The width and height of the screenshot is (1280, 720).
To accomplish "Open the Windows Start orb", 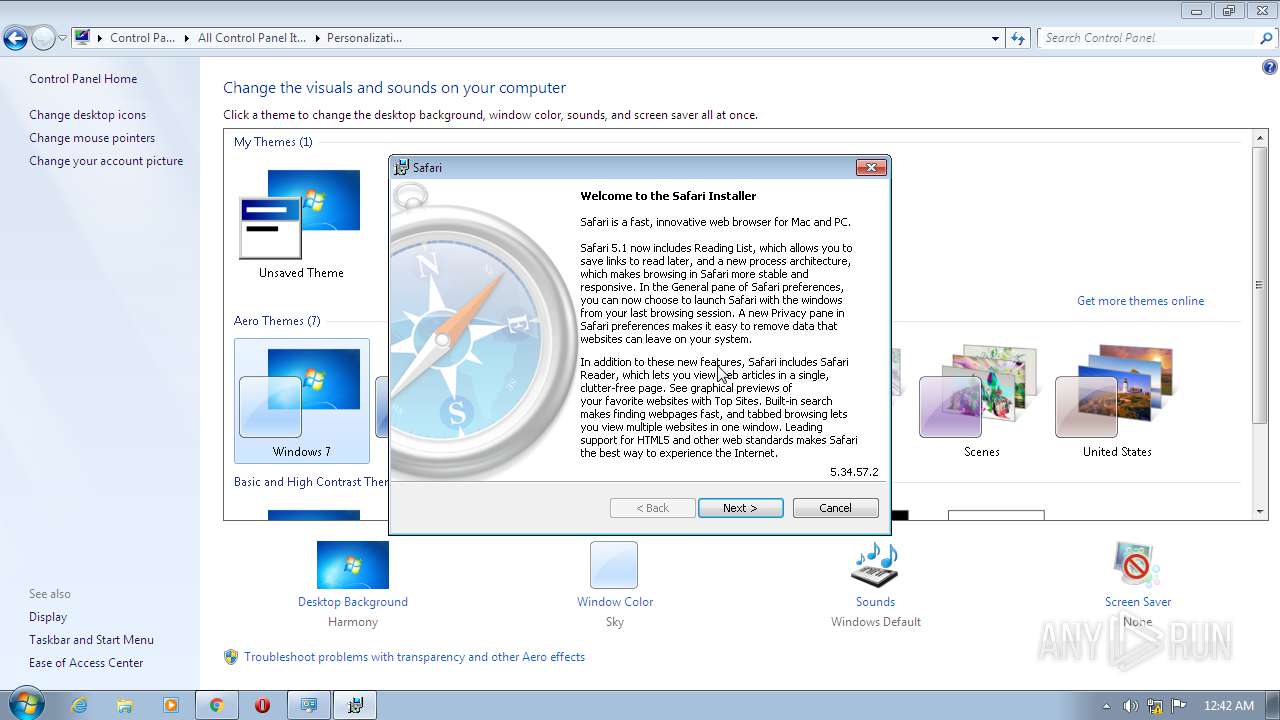I will pyautogui.click(x=25, y=704).
